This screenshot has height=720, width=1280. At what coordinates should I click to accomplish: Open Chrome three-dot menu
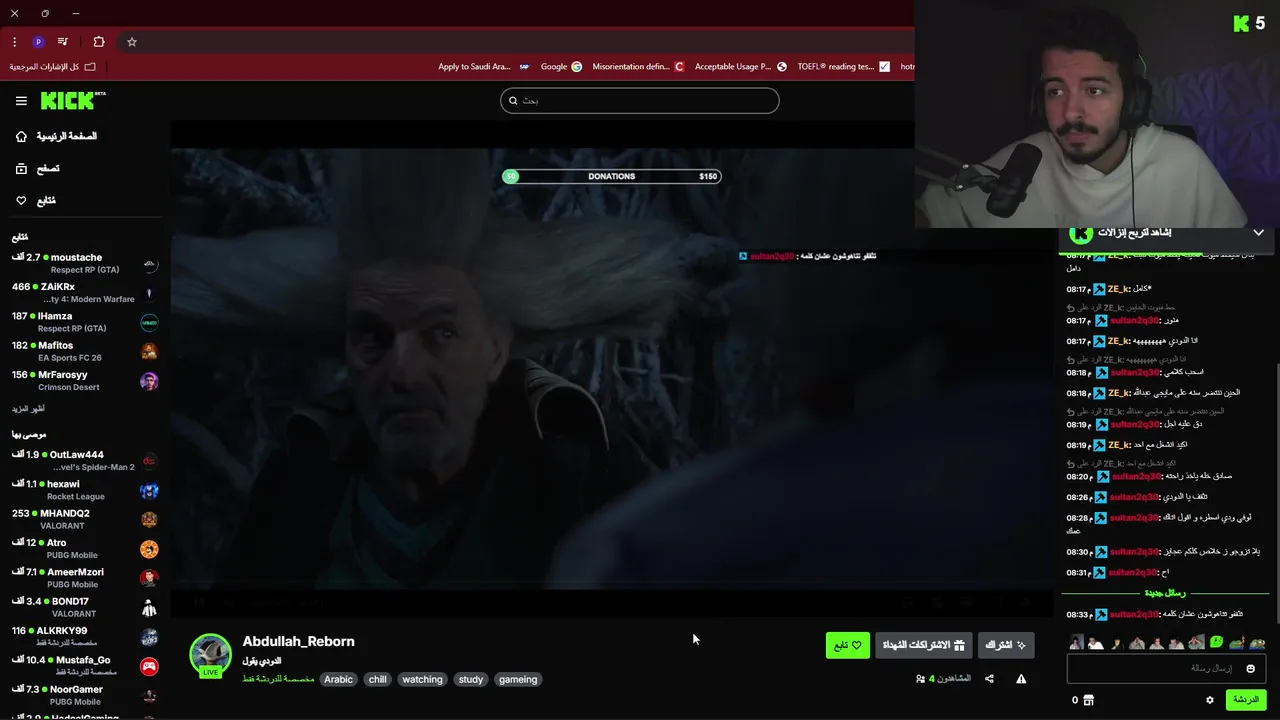[x=14, y=42]
